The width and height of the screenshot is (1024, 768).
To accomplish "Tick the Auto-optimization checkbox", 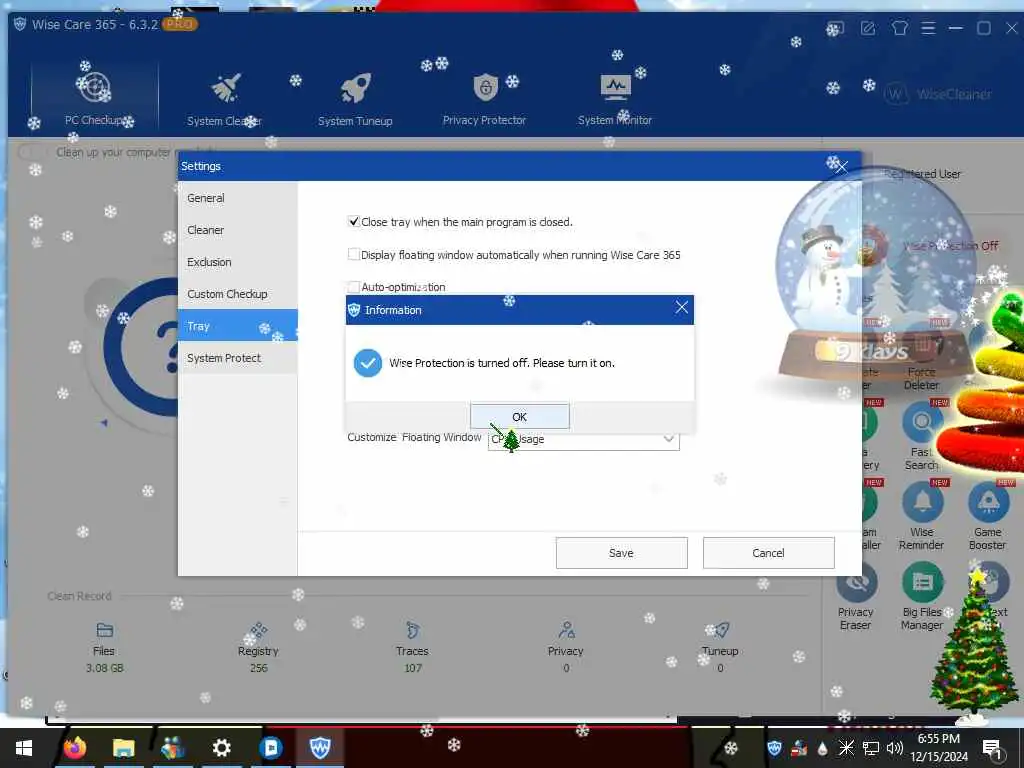I will pyautogui.click(x=353, y=286).
